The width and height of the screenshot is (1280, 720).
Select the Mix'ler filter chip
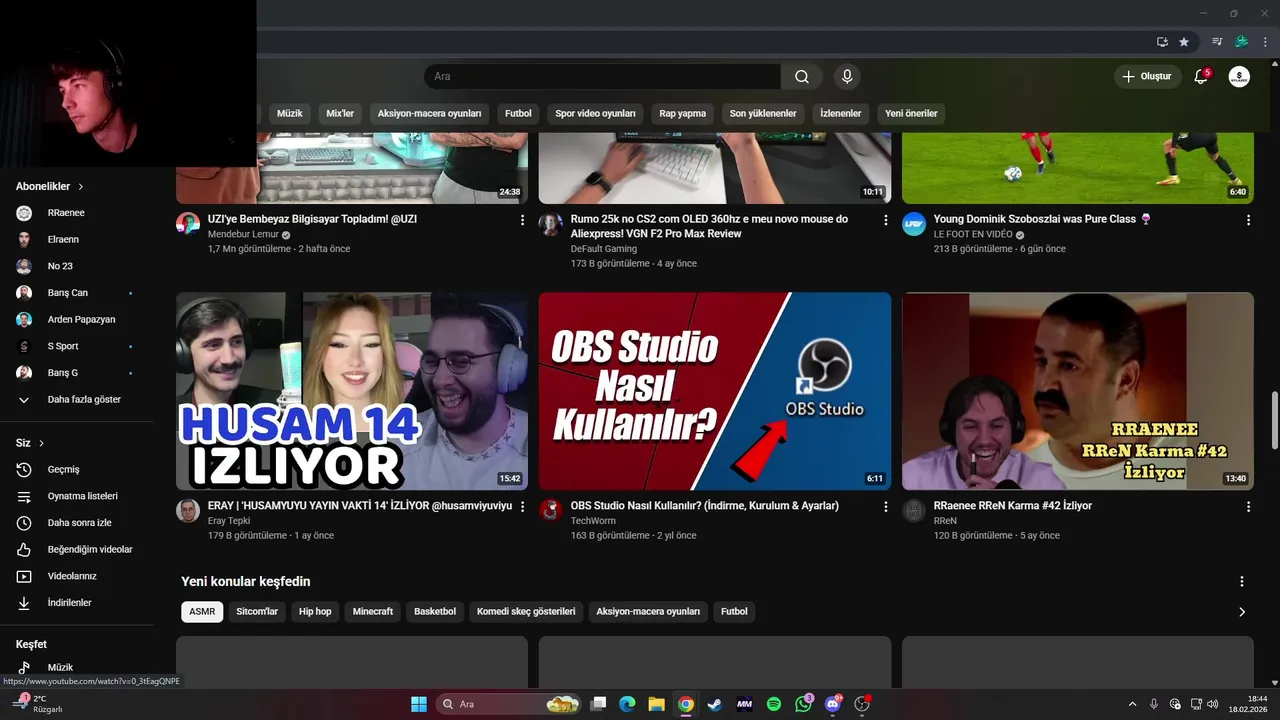(x=340, y=113)
